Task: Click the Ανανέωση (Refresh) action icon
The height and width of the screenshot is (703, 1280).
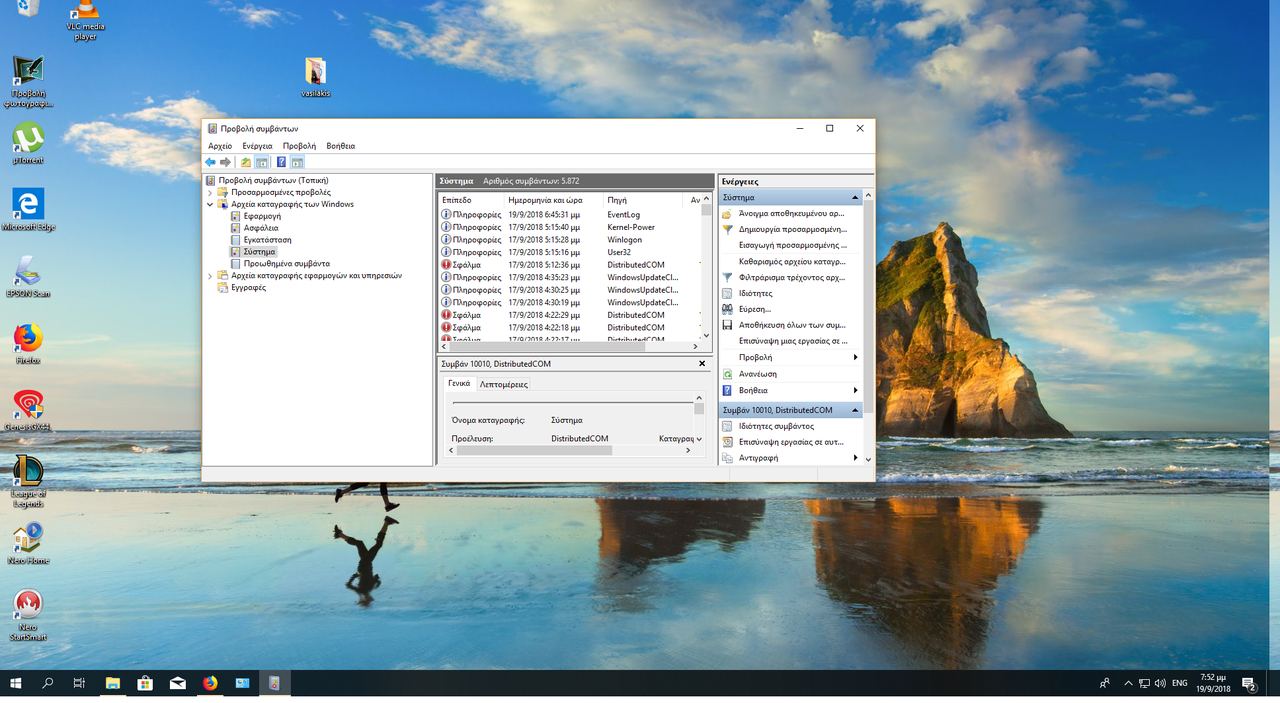Action: coord(727,374)
